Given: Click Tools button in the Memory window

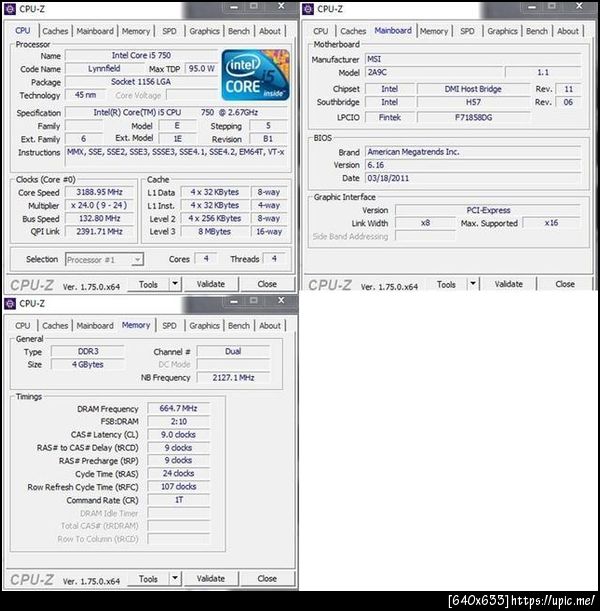Looking at the screenshot, I should pos(148,579).
